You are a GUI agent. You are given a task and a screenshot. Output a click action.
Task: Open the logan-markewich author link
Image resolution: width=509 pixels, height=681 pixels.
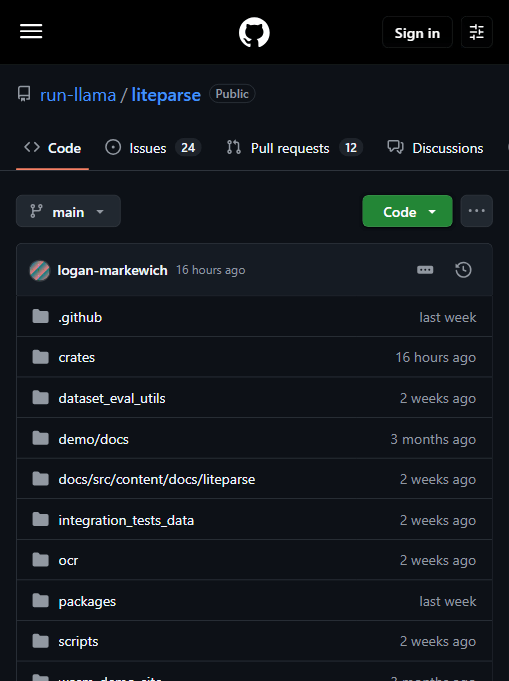(112, 270)
